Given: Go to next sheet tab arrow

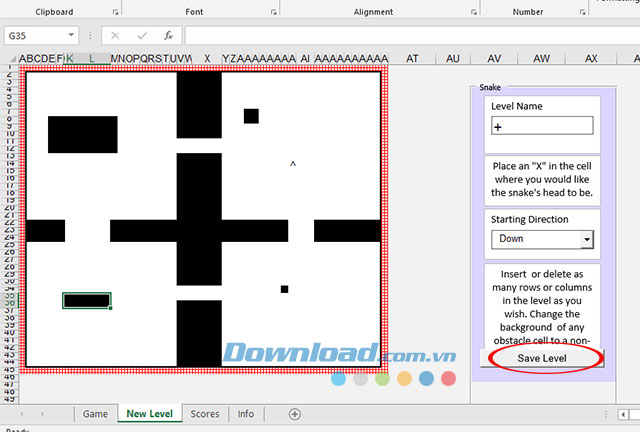Looking at the screenshot, I should (x=42, y=414).
